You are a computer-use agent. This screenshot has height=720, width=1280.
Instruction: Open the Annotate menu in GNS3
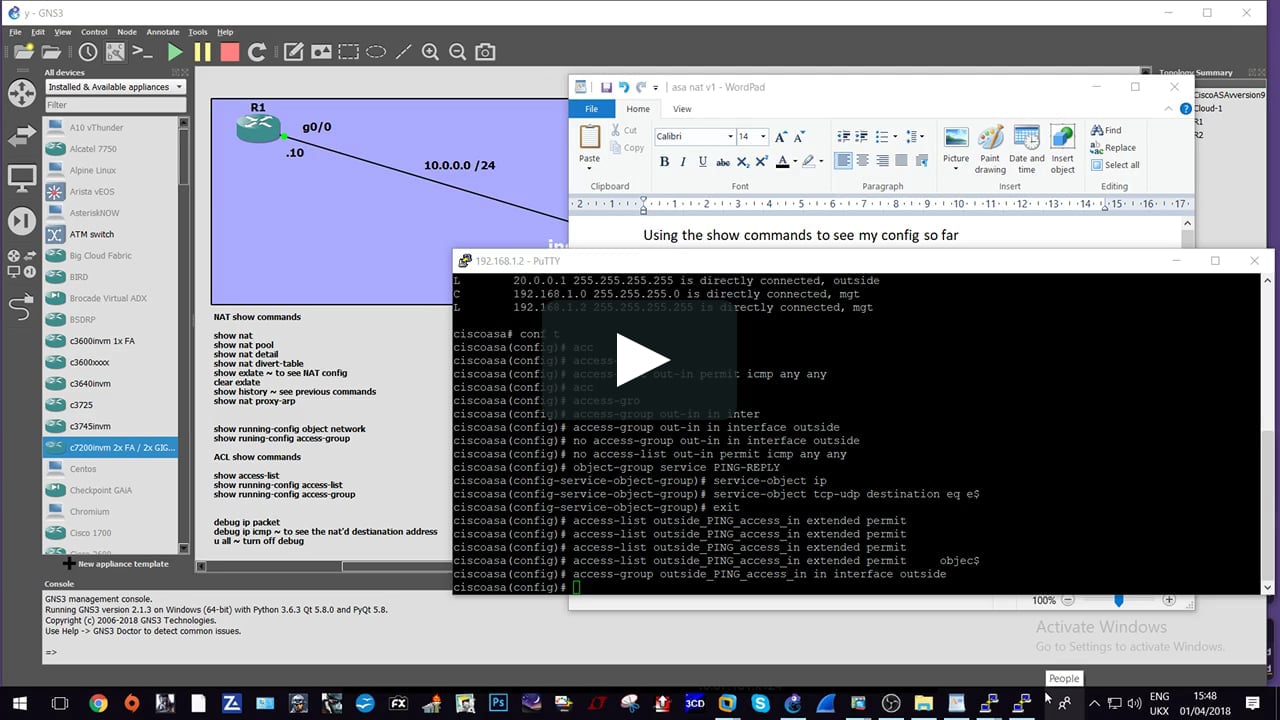point(163,32)
